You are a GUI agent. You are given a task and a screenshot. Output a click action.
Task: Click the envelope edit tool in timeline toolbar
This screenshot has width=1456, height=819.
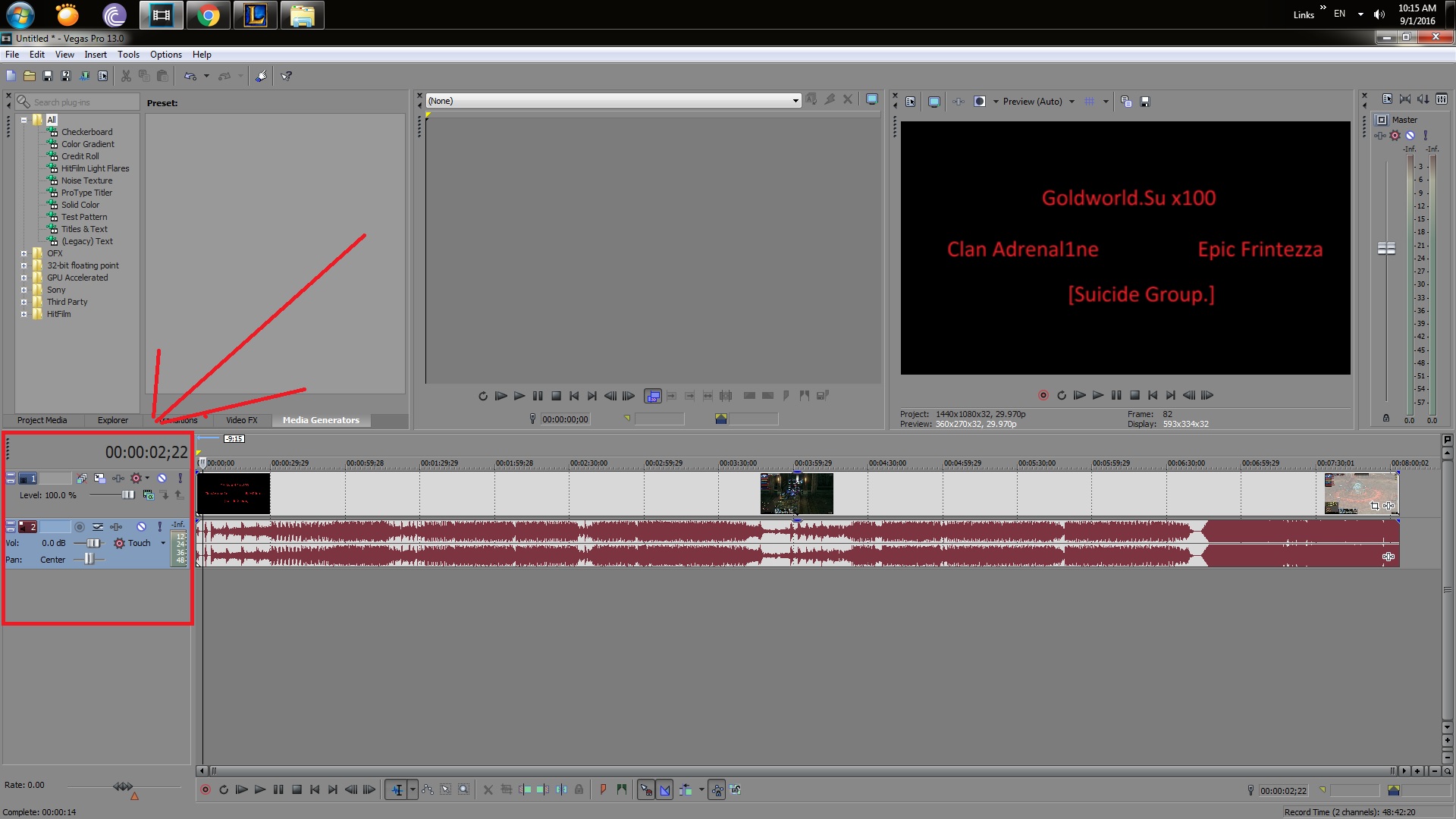(428, 790)
